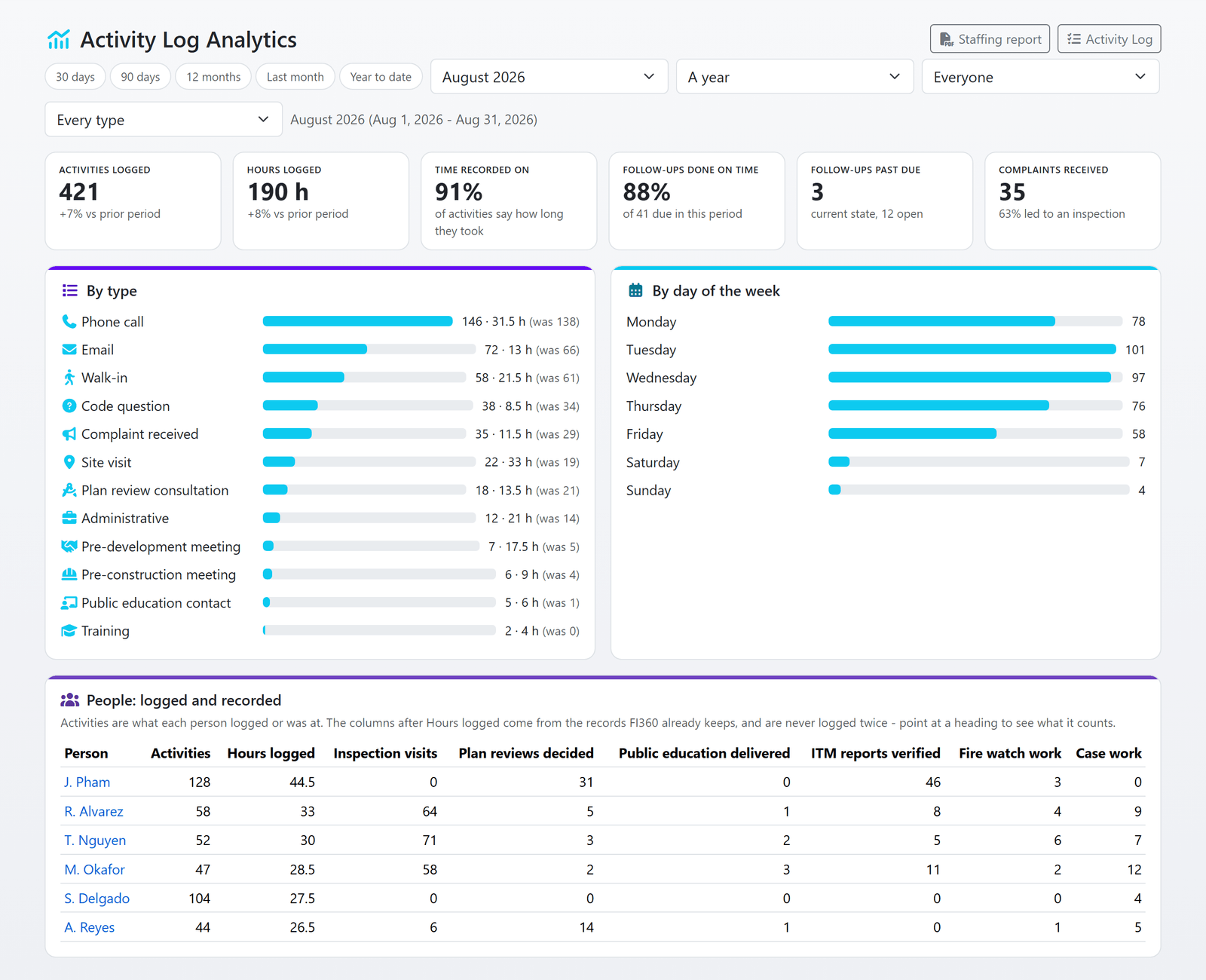This screenshot has width=1206, height=980.
Task: Click the Sunday row label
Action: (x=648, y=490)
